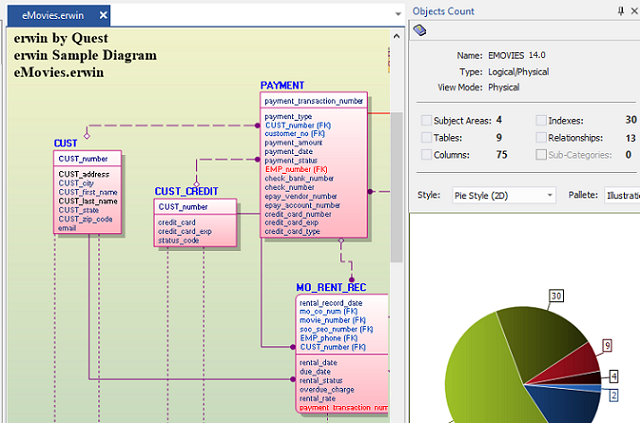The height and width of the screenshot is (423, 640).
Task: Click the red EMP_number (FK) column
Action: tap(296, 169)
